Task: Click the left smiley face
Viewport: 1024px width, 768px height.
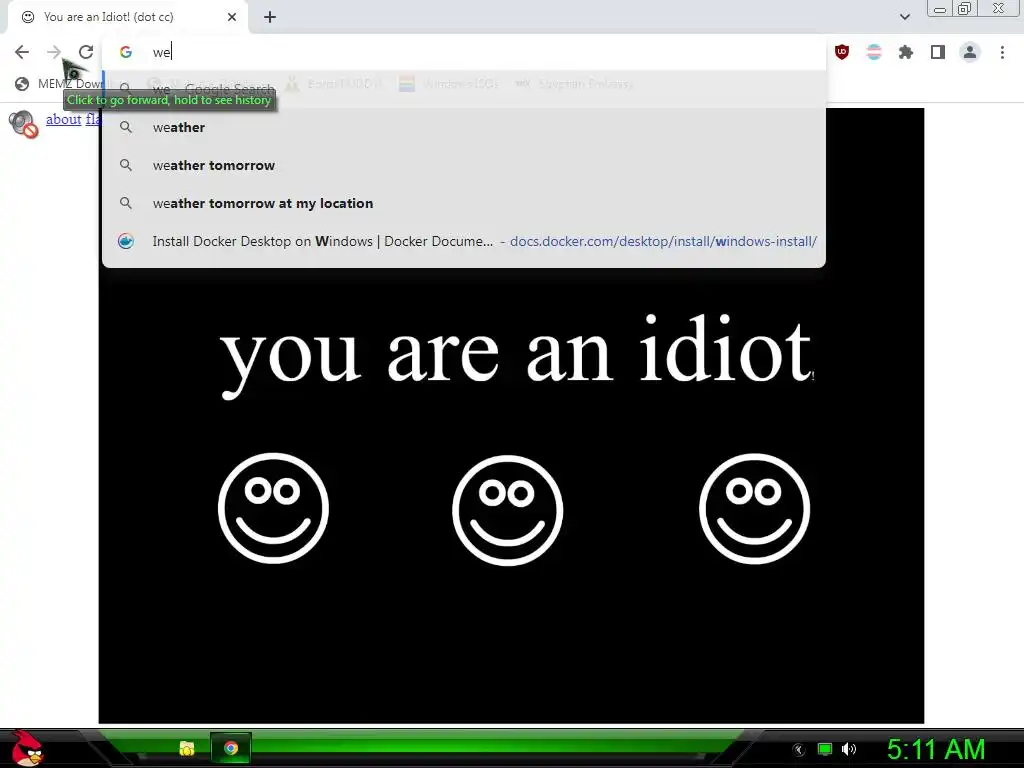Action: pos(274,508)
